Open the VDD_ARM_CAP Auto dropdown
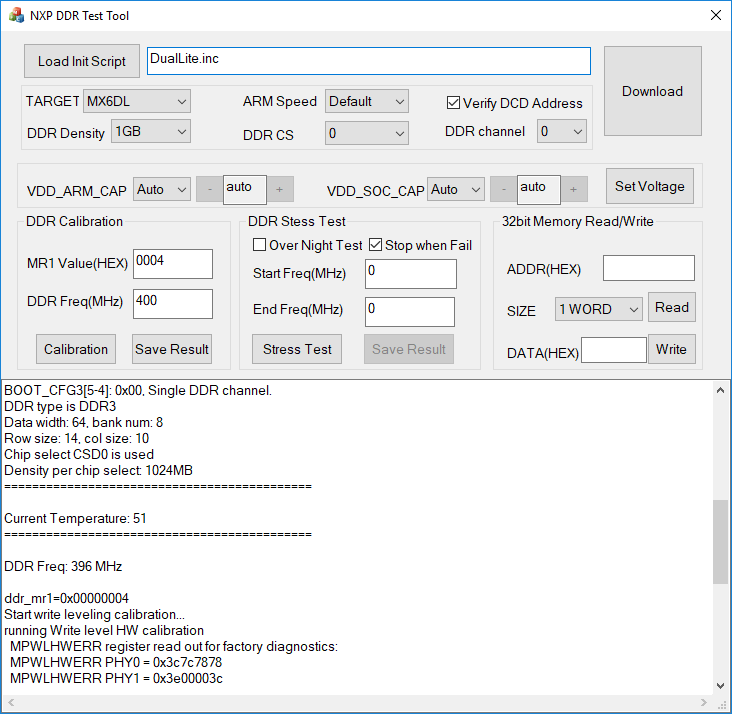This screenshot has width=732, height=714. [162, 190]
